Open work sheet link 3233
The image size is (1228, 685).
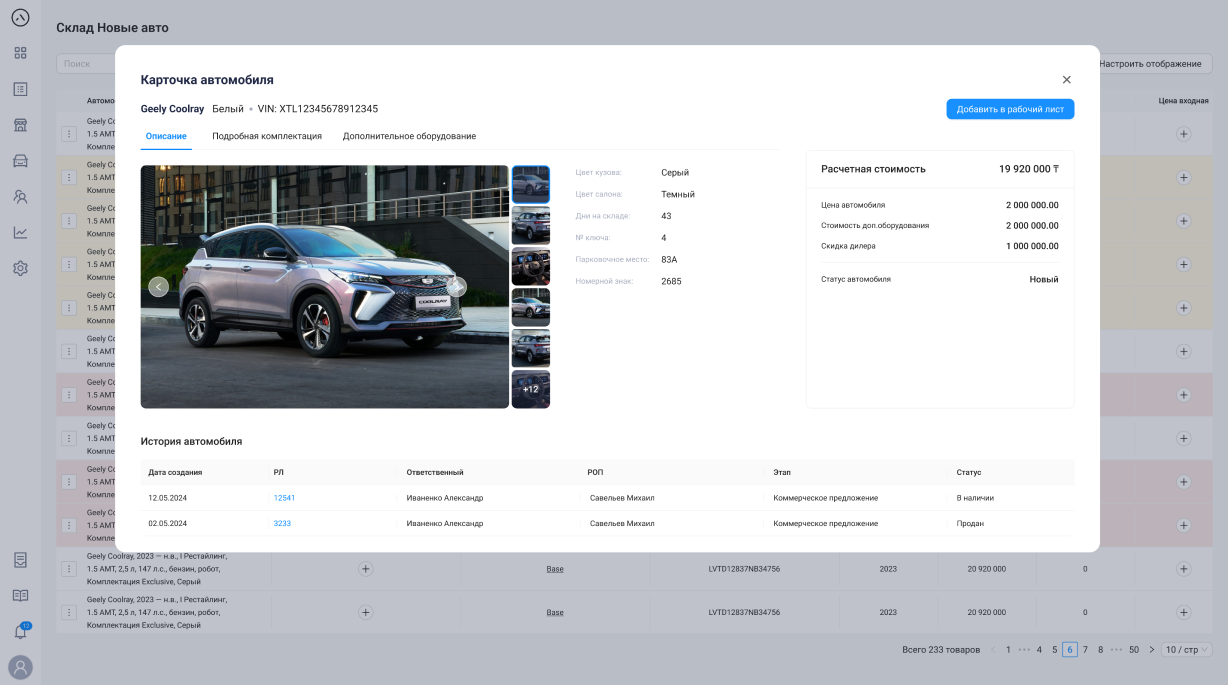[282, 523]
